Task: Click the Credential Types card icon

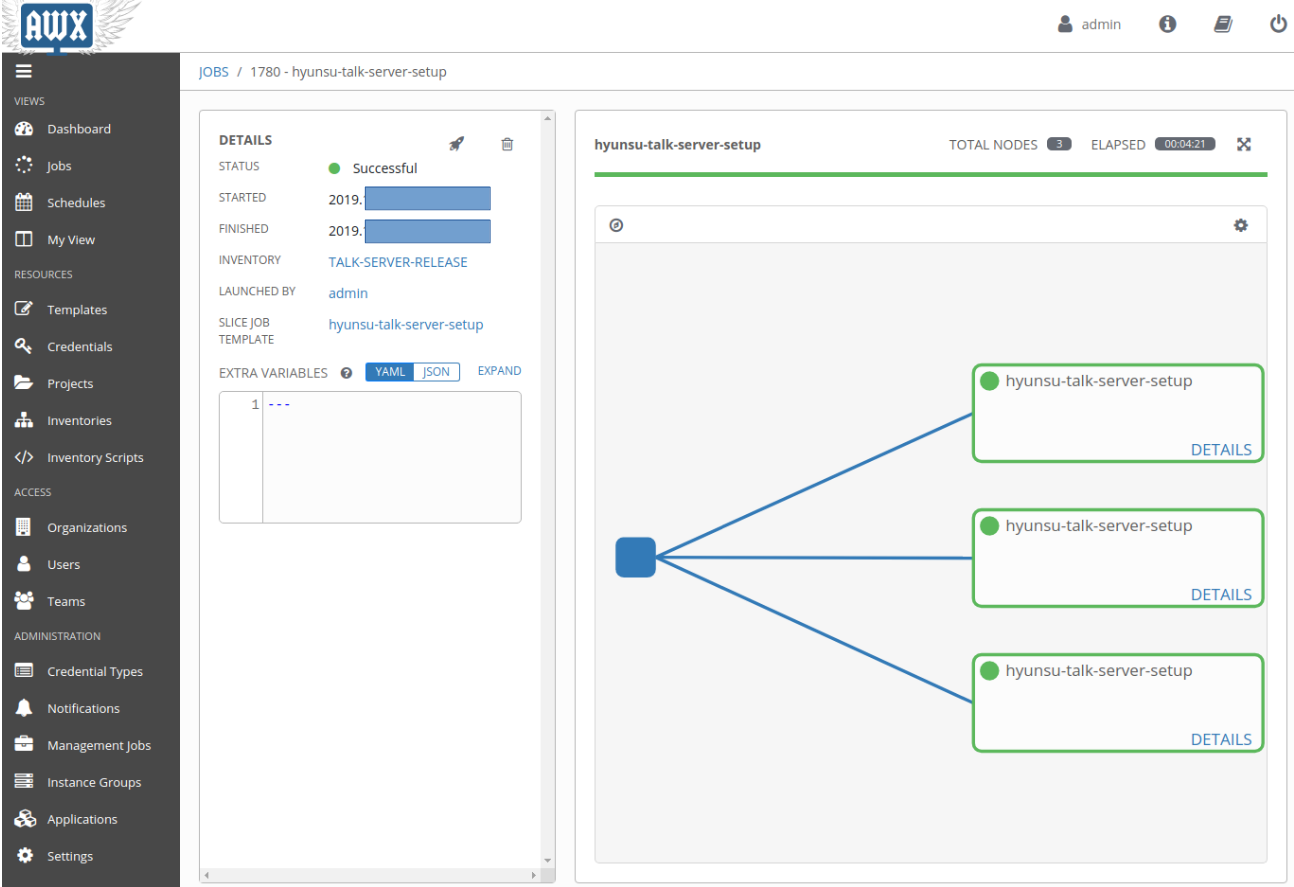Action: (25, 671)
